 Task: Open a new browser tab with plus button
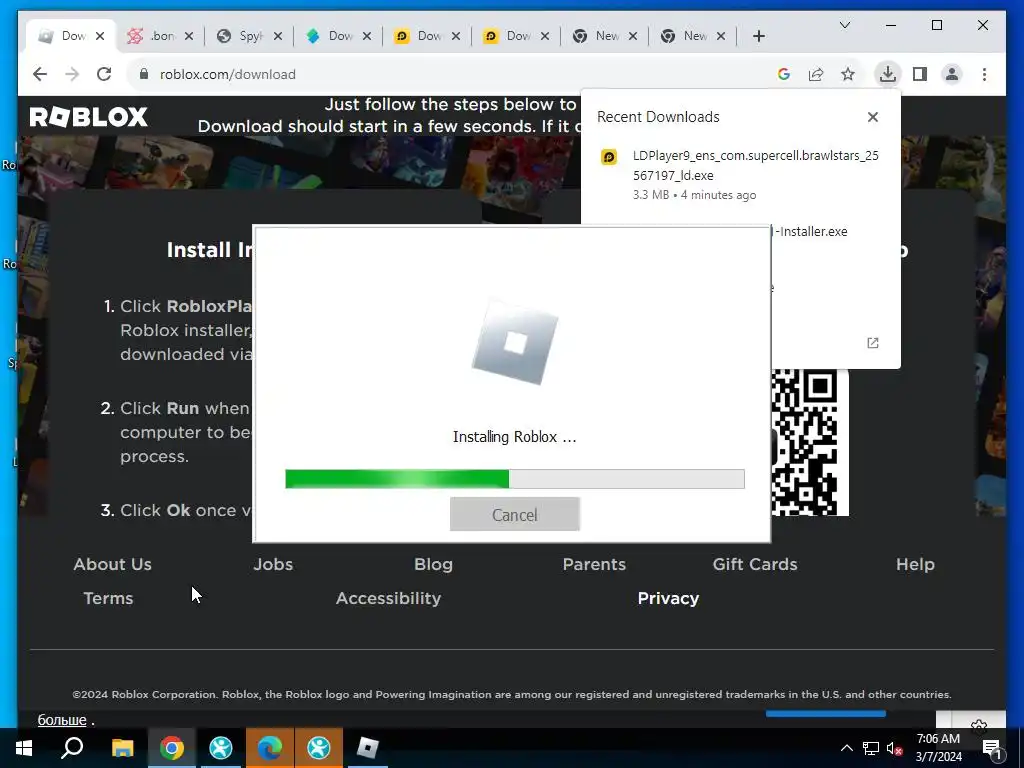[758, 36]
